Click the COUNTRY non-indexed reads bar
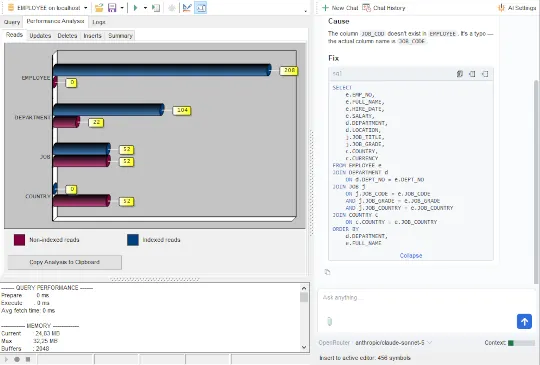The height and width of the screenshot is (365, 540). [x=82, y=201]
